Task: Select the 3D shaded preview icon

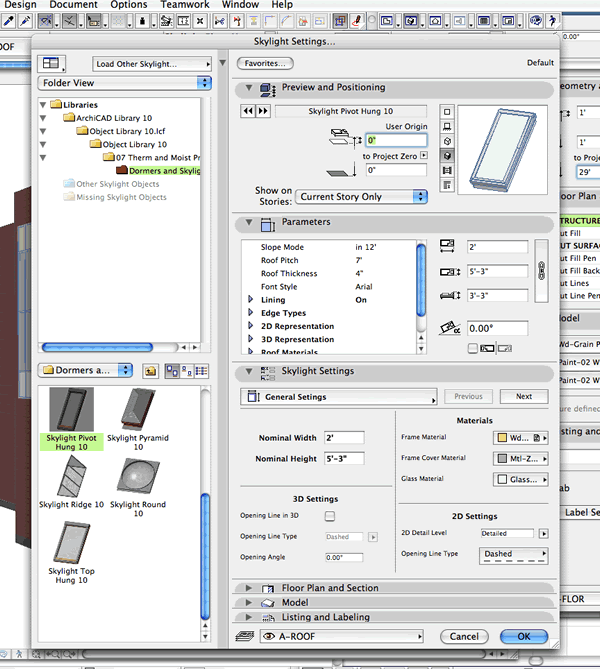Action: coord(446,156)
